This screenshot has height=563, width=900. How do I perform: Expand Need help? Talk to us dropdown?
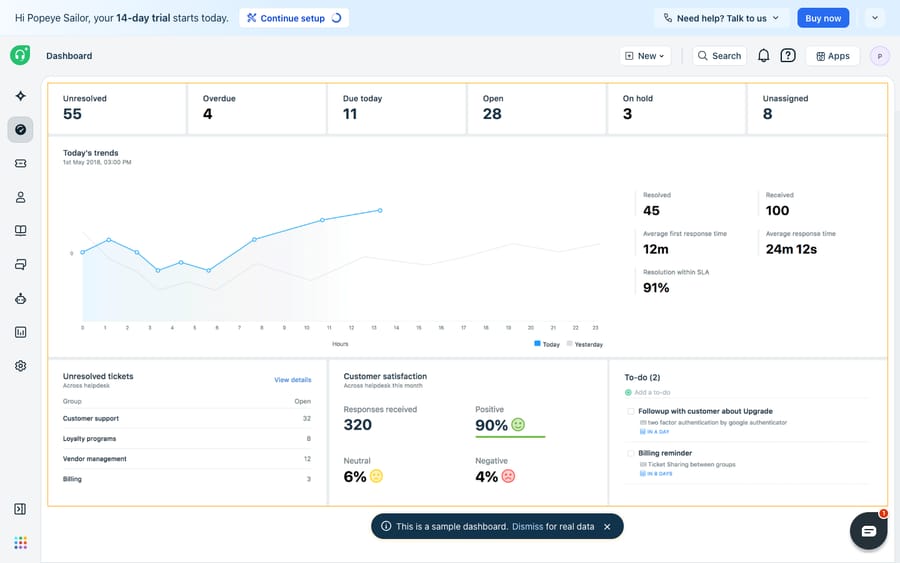722,18
